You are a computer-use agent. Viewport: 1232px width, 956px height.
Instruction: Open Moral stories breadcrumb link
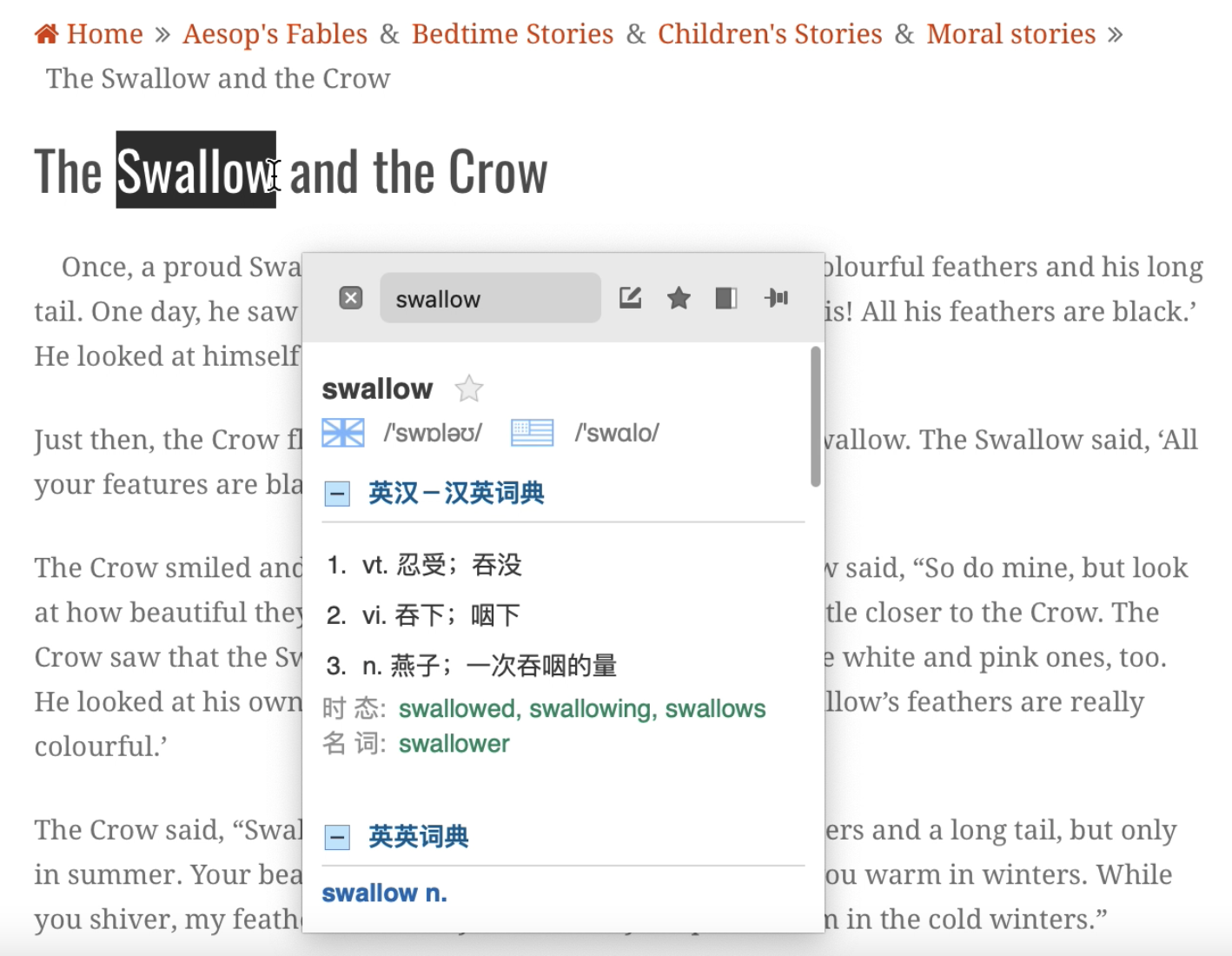1011,34
